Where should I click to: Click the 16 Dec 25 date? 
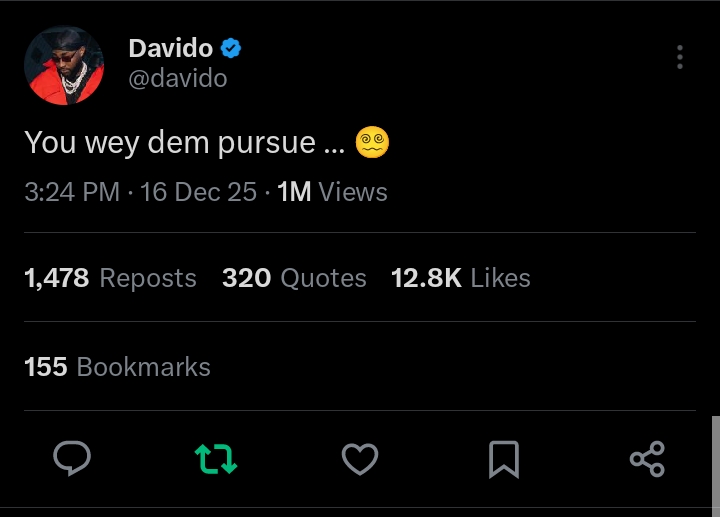(199, 192)
